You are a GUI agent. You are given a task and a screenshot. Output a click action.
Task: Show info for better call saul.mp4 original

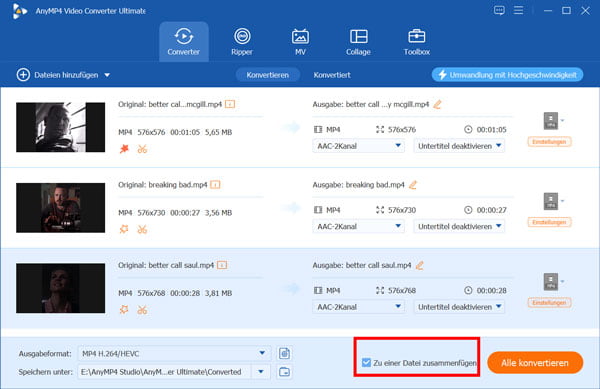click(x=222, y=265)
